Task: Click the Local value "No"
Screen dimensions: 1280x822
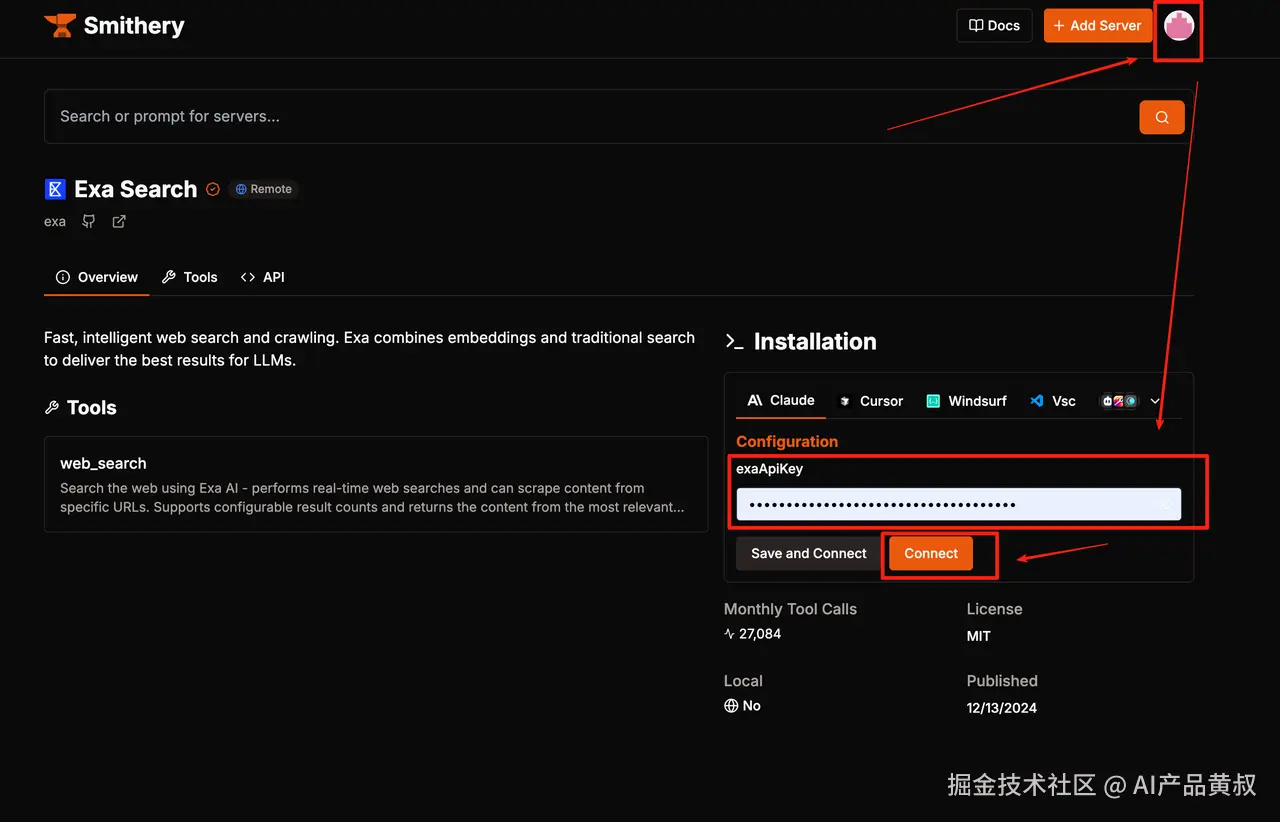Action: pos(752,706)
